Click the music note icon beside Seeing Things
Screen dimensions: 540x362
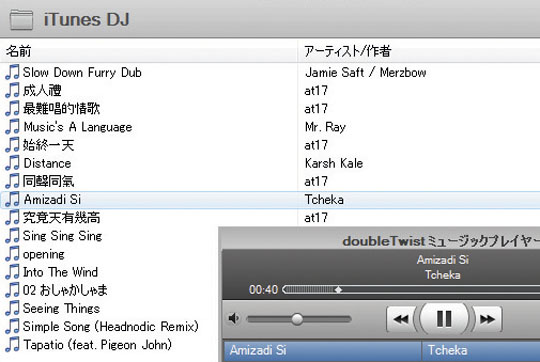click(12, 308)
